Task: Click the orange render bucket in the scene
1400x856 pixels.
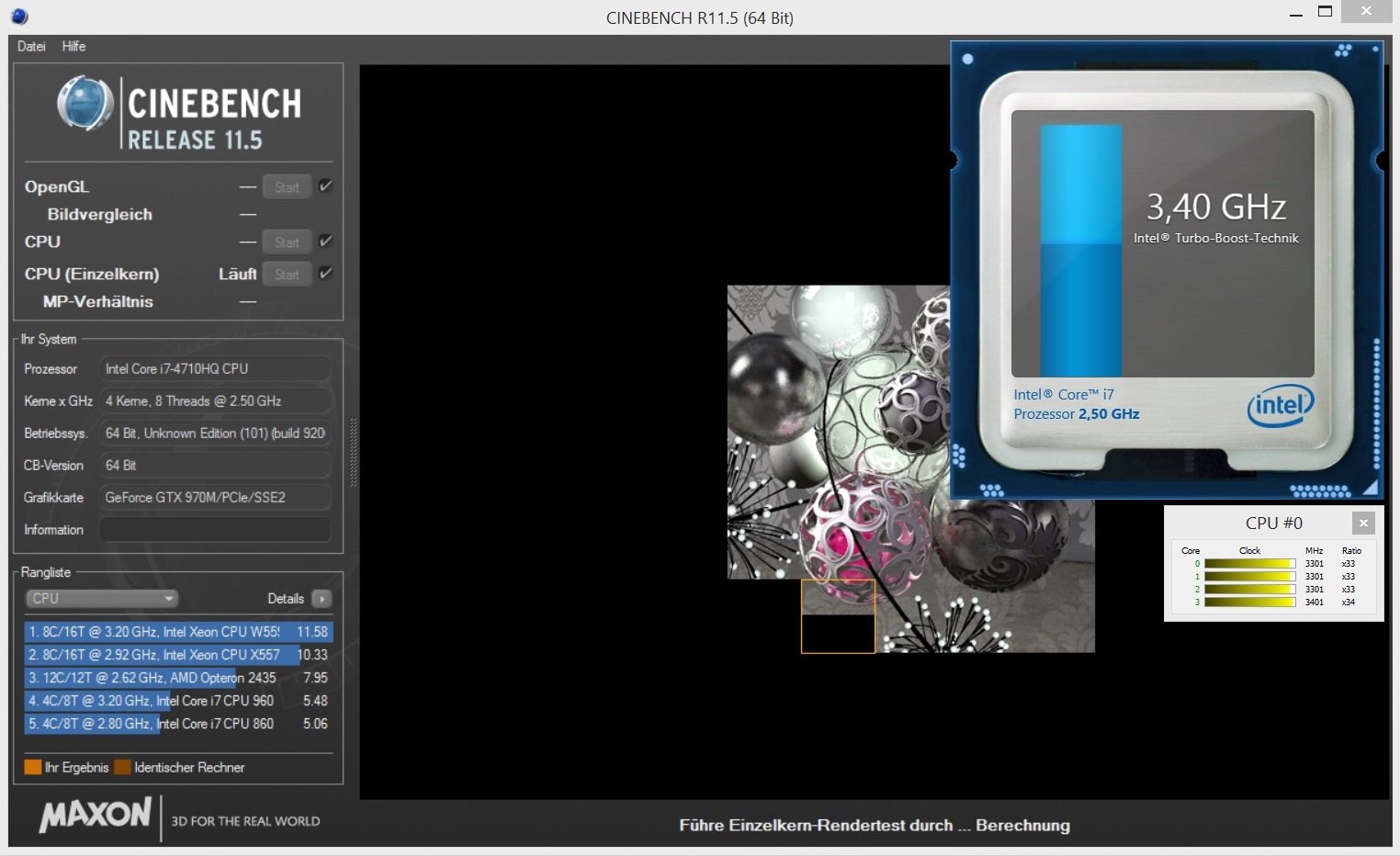Action: [838, 616]
